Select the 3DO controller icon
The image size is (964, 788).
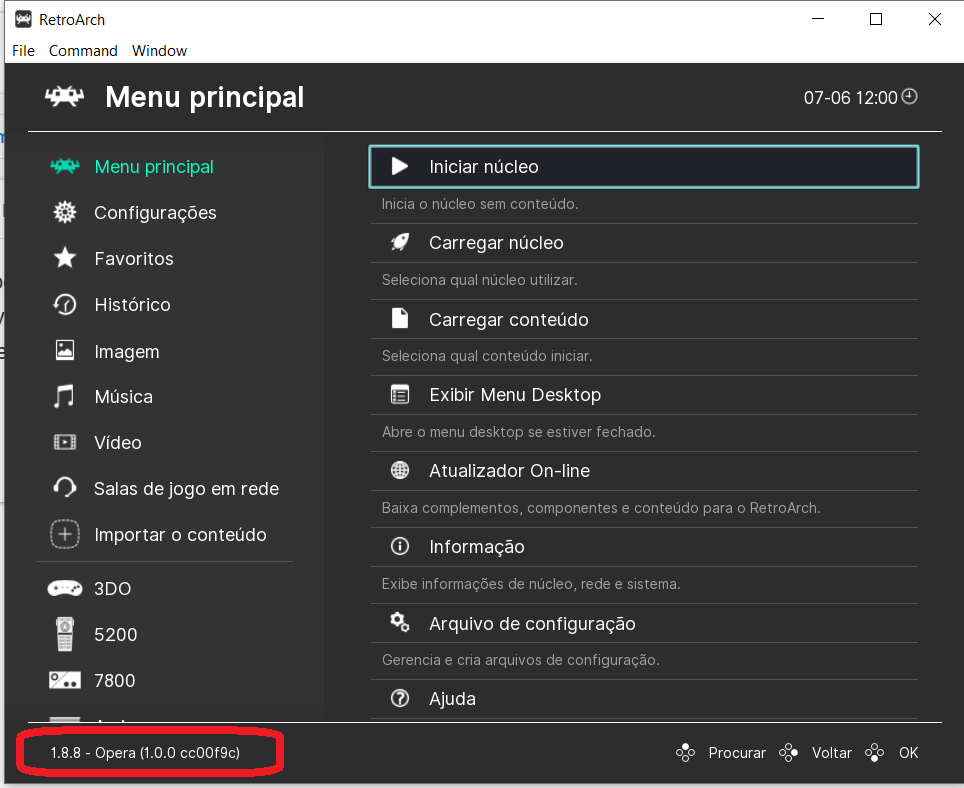tap(65, 588)
